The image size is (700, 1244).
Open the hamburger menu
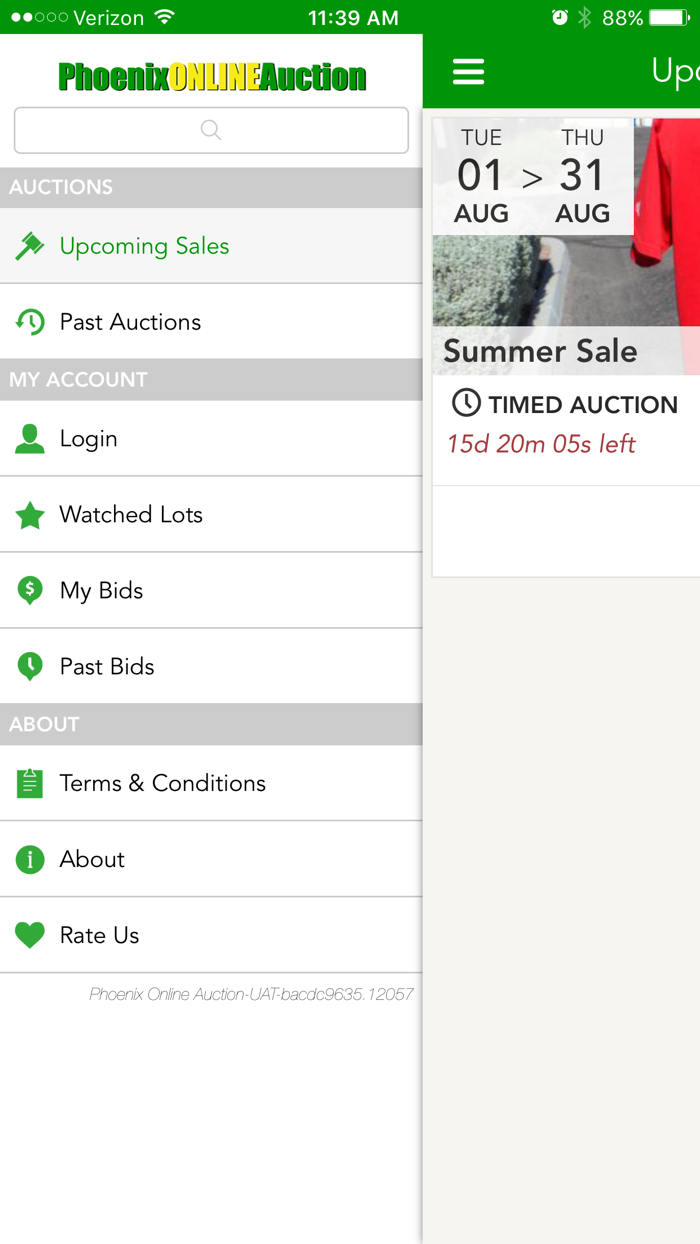click(468, 70)
